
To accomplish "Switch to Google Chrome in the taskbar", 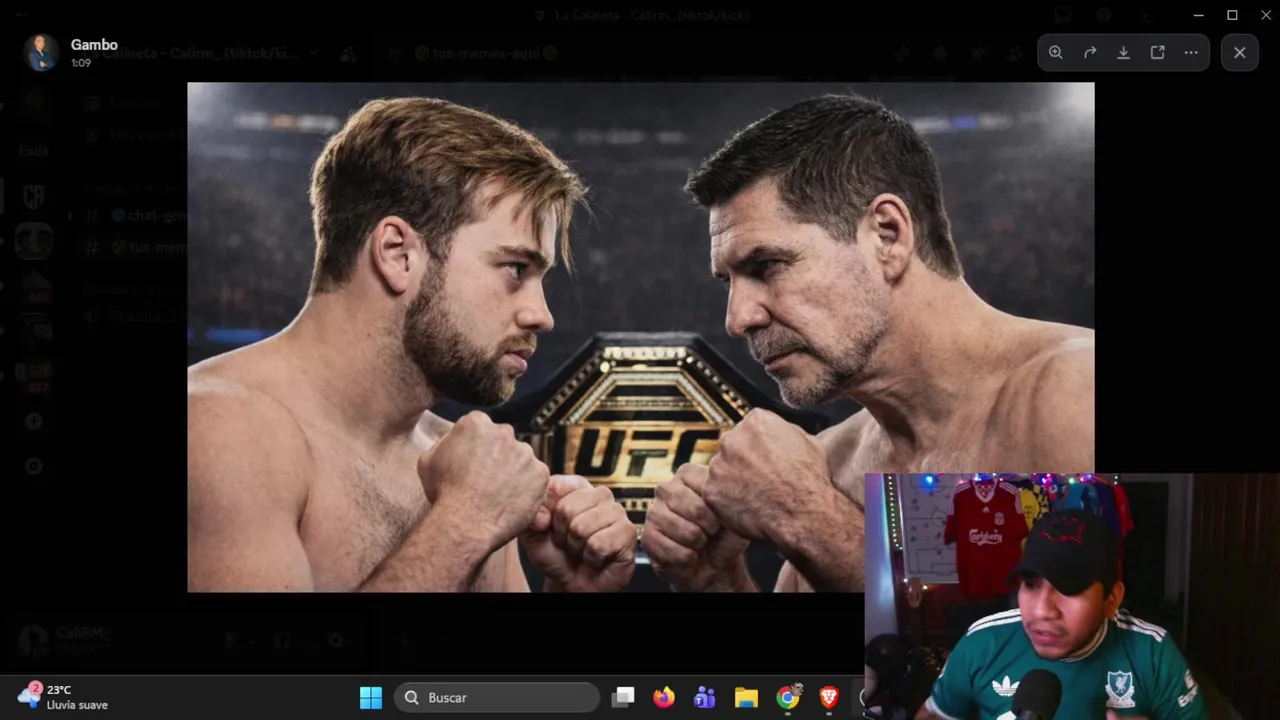I will point(788,697).
